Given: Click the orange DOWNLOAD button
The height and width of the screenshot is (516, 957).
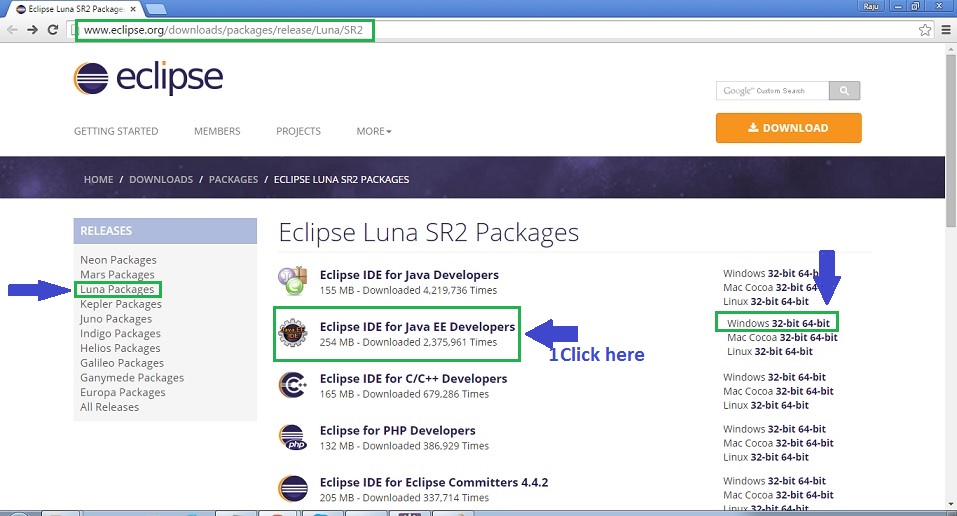Looking at the screenshot, I should point(789,128).
